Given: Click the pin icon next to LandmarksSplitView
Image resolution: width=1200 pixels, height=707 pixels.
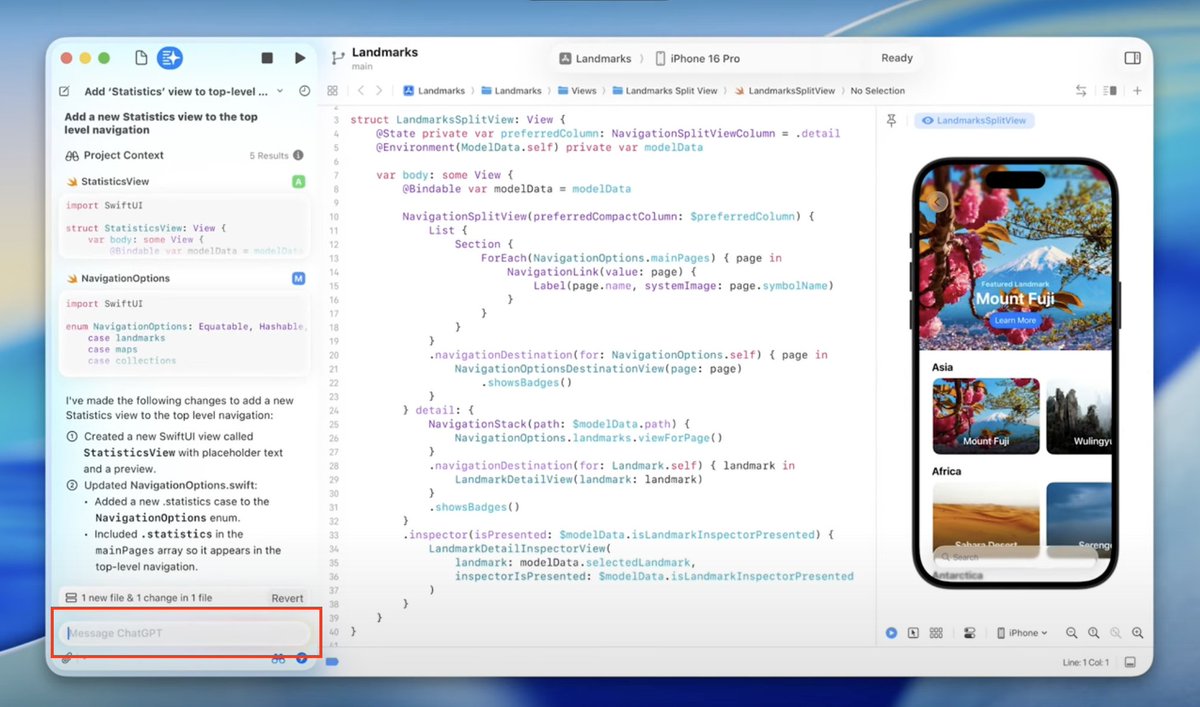Looking at the screenshot, I should click(893, 120).
